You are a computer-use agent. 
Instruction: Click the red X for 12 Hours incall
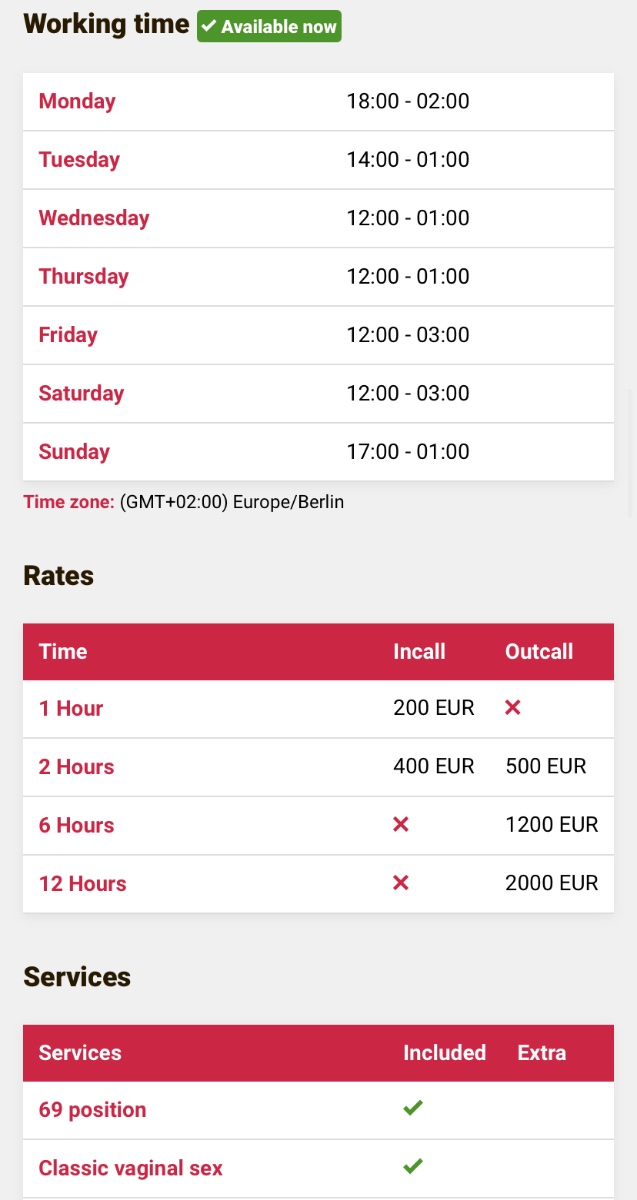401,882
